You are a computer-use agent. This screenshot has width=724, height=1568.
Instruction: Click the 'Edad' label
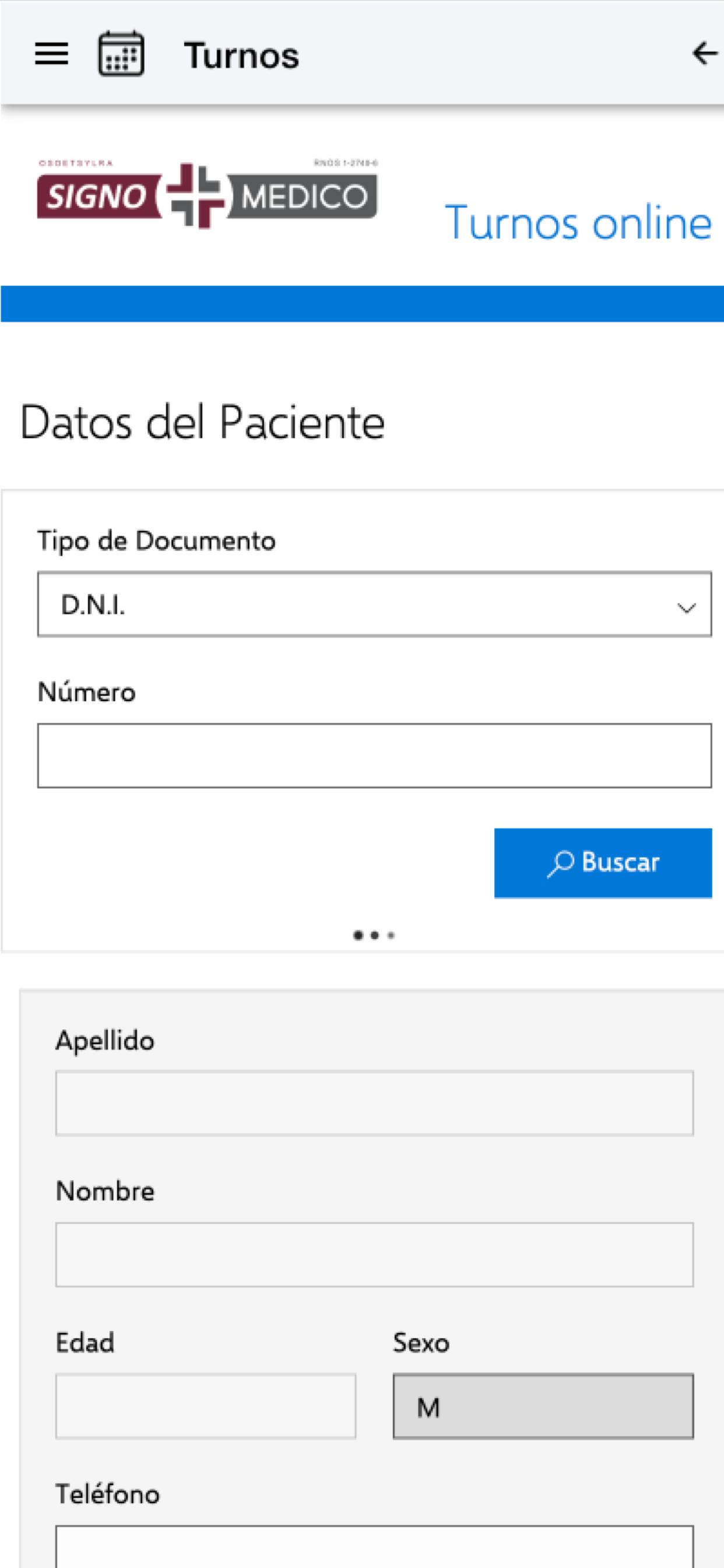coord(85,1342)
